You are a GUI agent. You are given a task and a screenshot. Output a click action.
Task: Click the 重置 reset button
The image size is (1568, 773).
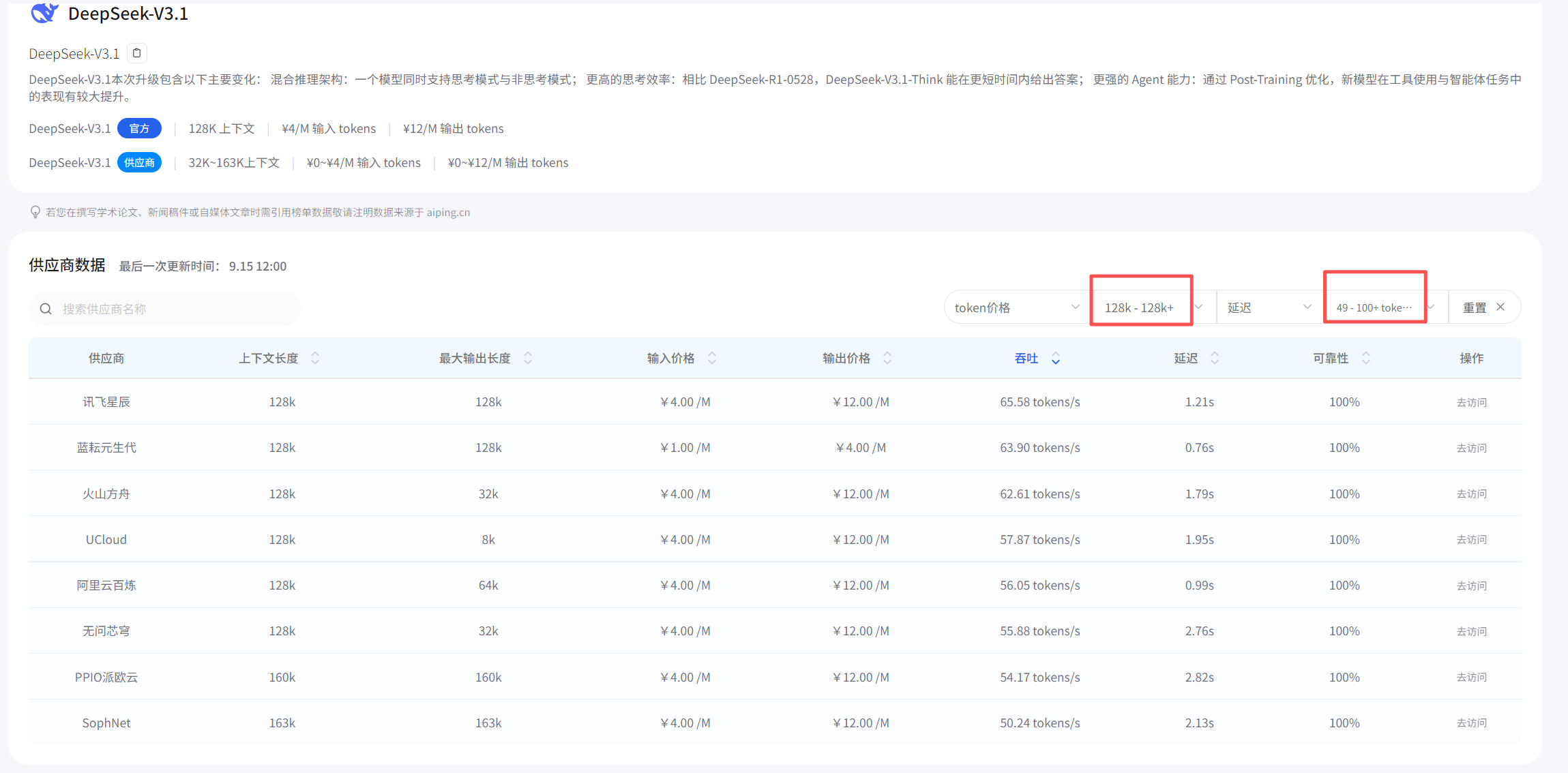coord(1483,307)
